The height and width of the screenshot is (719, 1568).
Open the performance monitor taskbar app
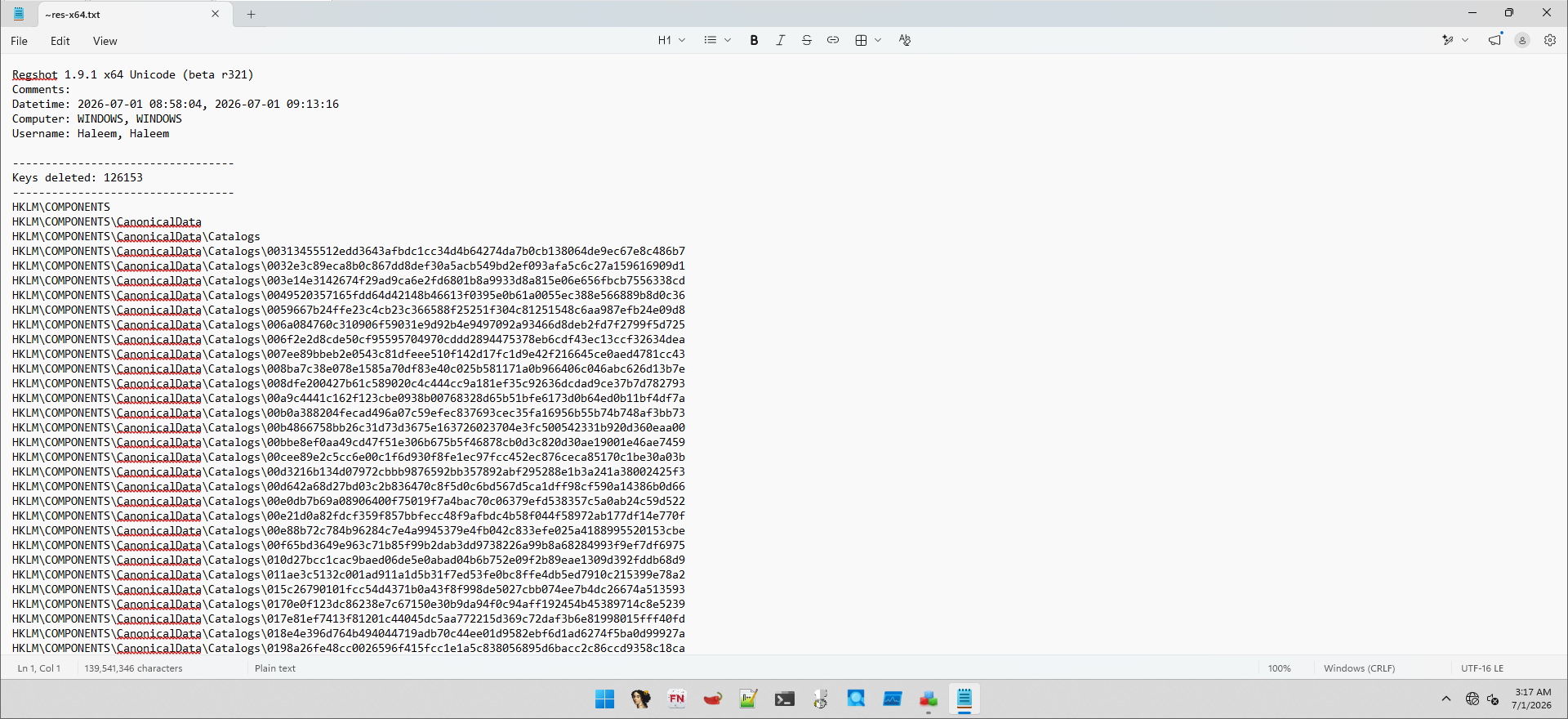(892, 699)
